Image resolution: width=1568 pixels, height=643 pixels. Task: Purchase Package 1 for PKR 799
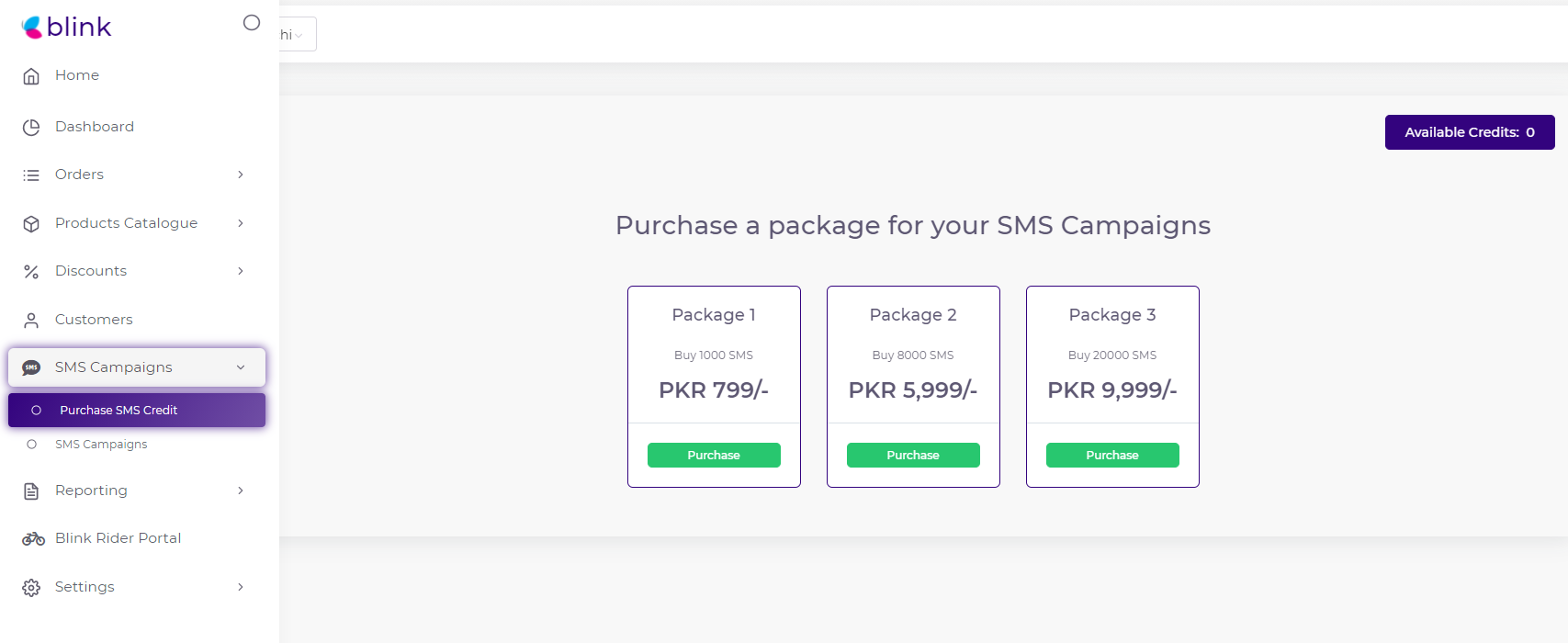tap(714, 456)
